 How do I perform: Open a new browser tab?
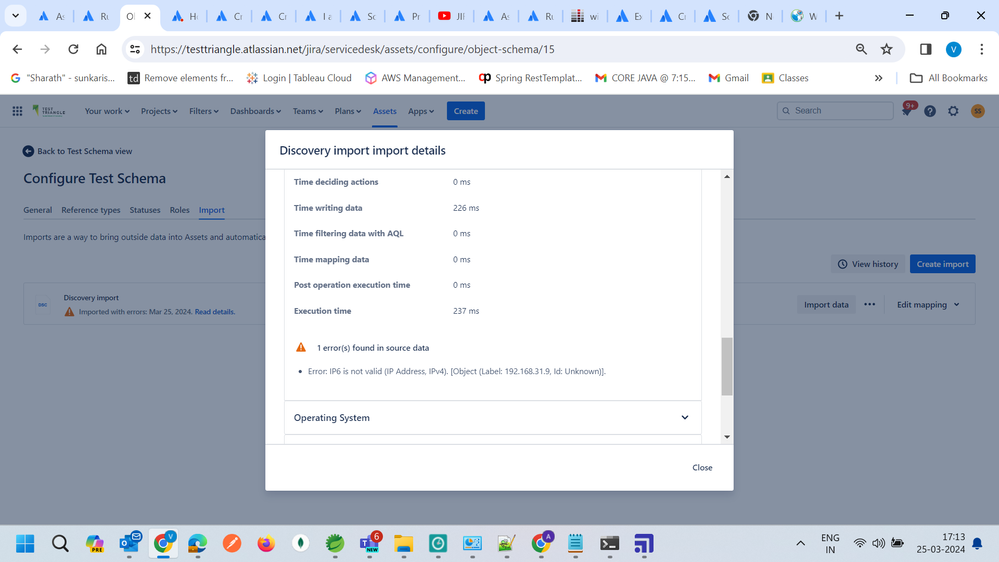pyautogui.click(x=839, y=16)
